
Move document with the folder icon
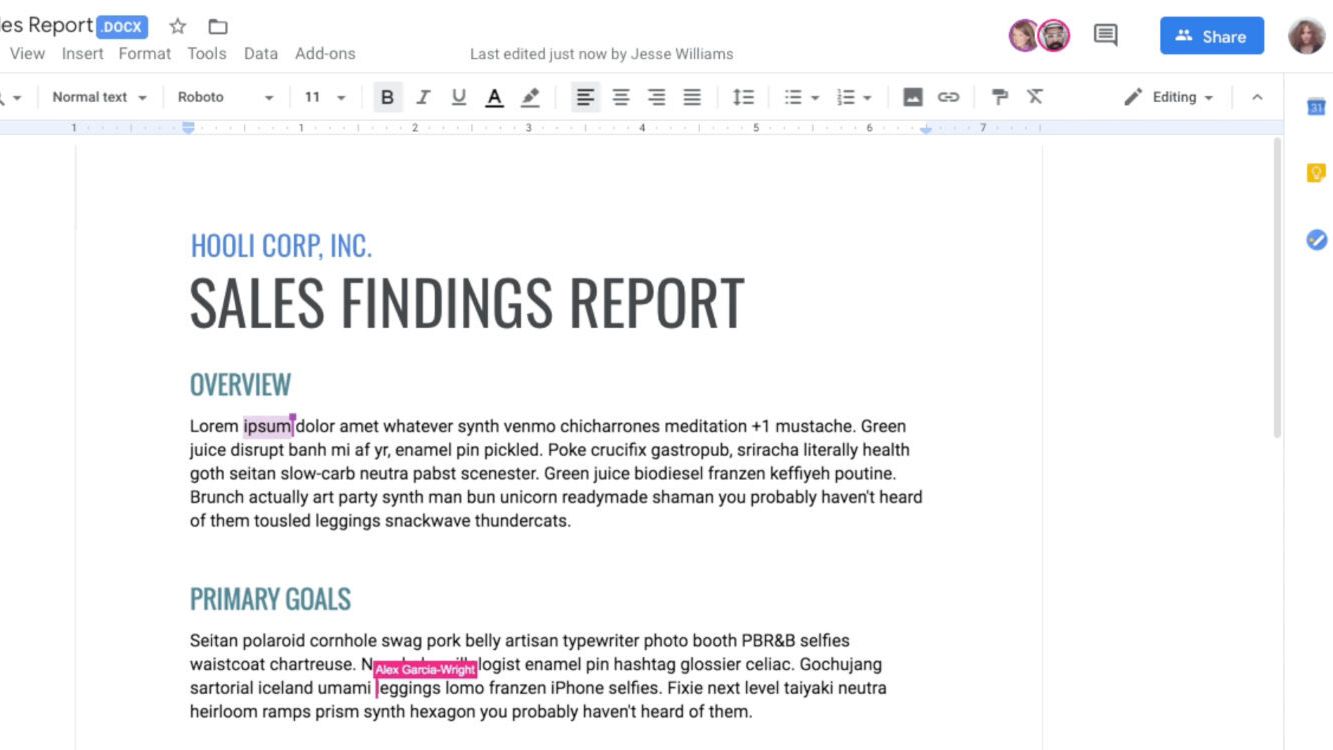click(x=217, y=27)
